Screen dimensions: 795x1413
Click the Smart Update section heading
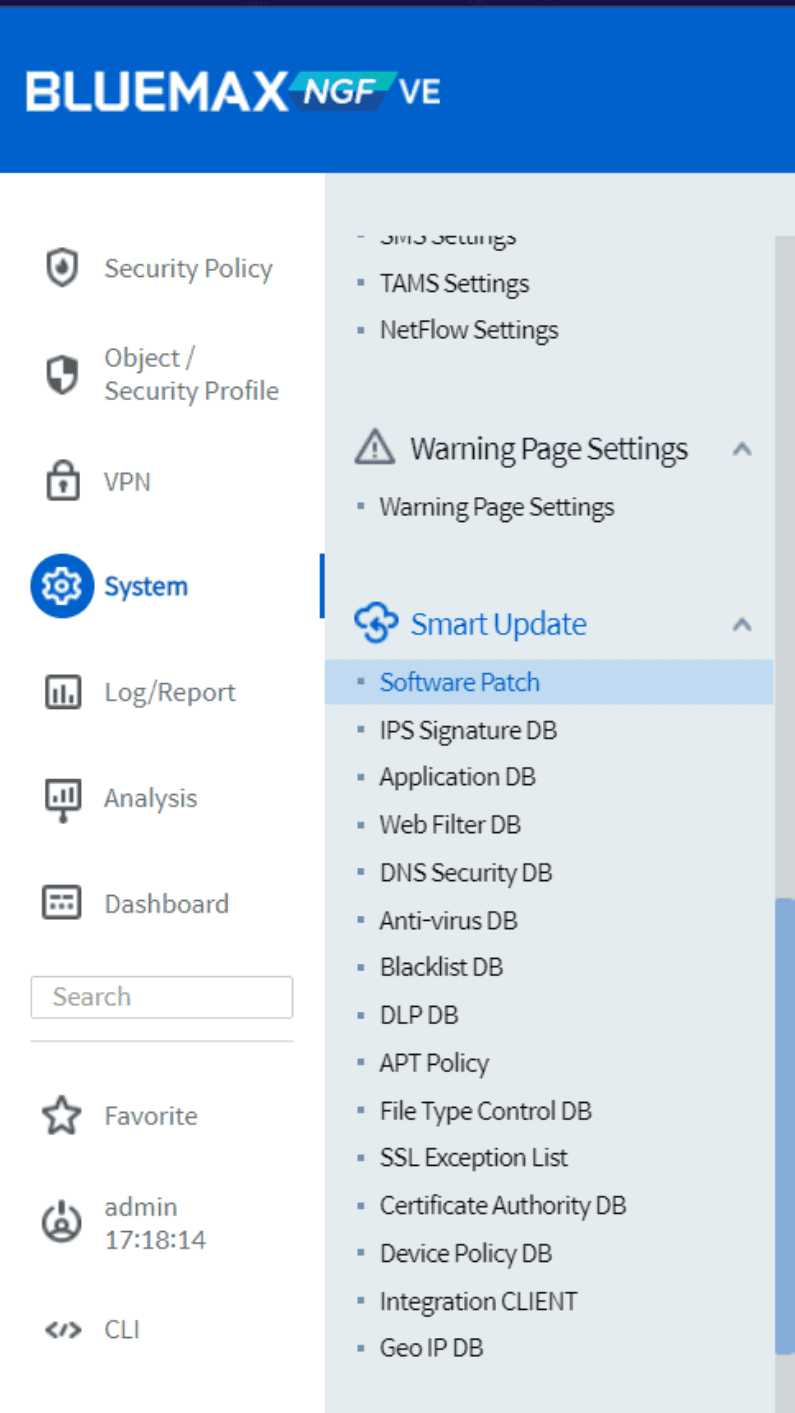coord(499,624)
